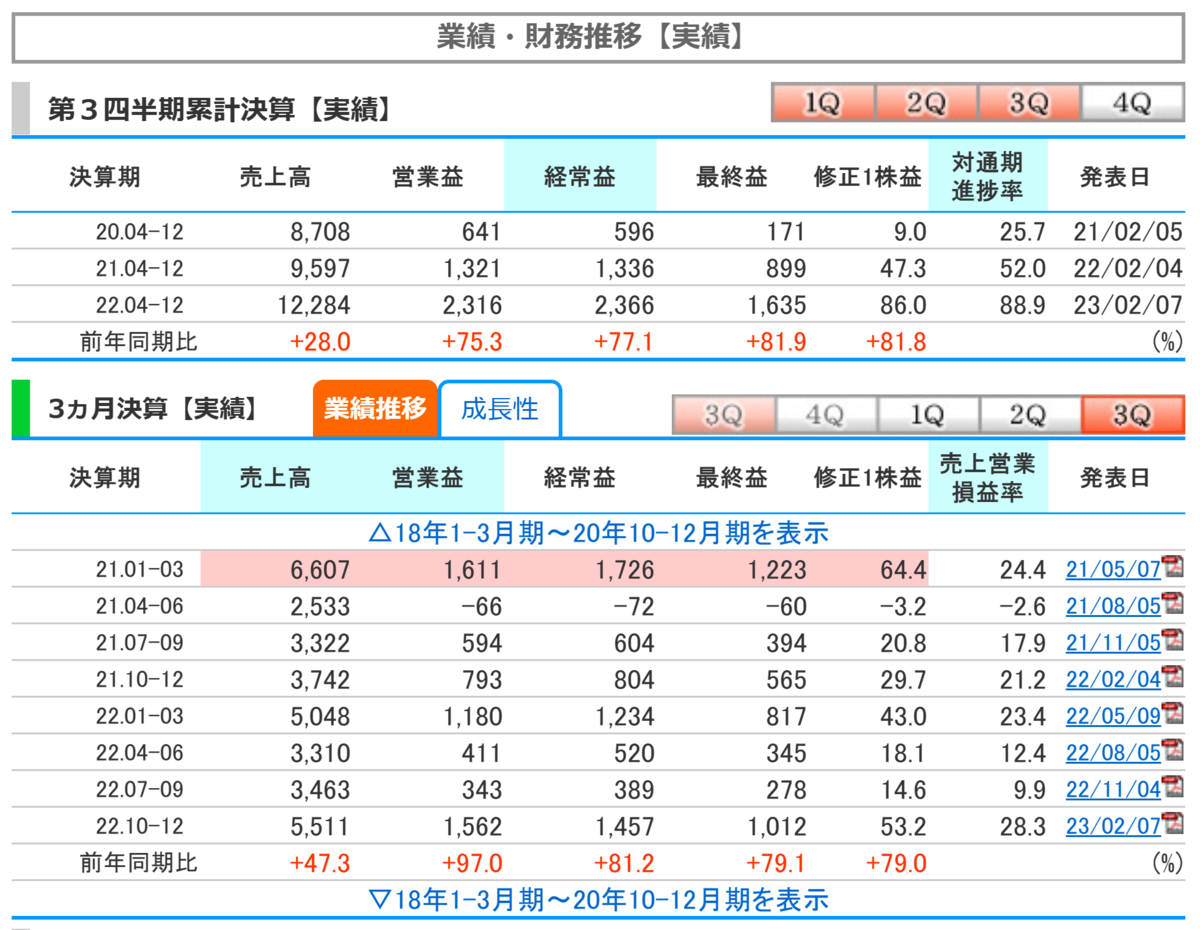
Task: Select 2Q button in 3ヵ月決算 section
Action: pyautogui.click(x=1030, y=415)
